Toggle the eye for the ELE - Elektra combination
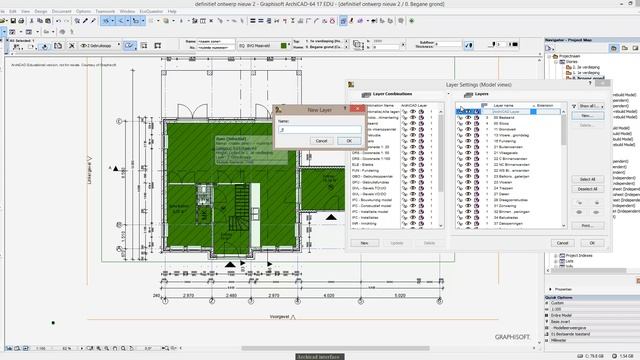This screenshot has height=360, width=640. click(413, 164)
